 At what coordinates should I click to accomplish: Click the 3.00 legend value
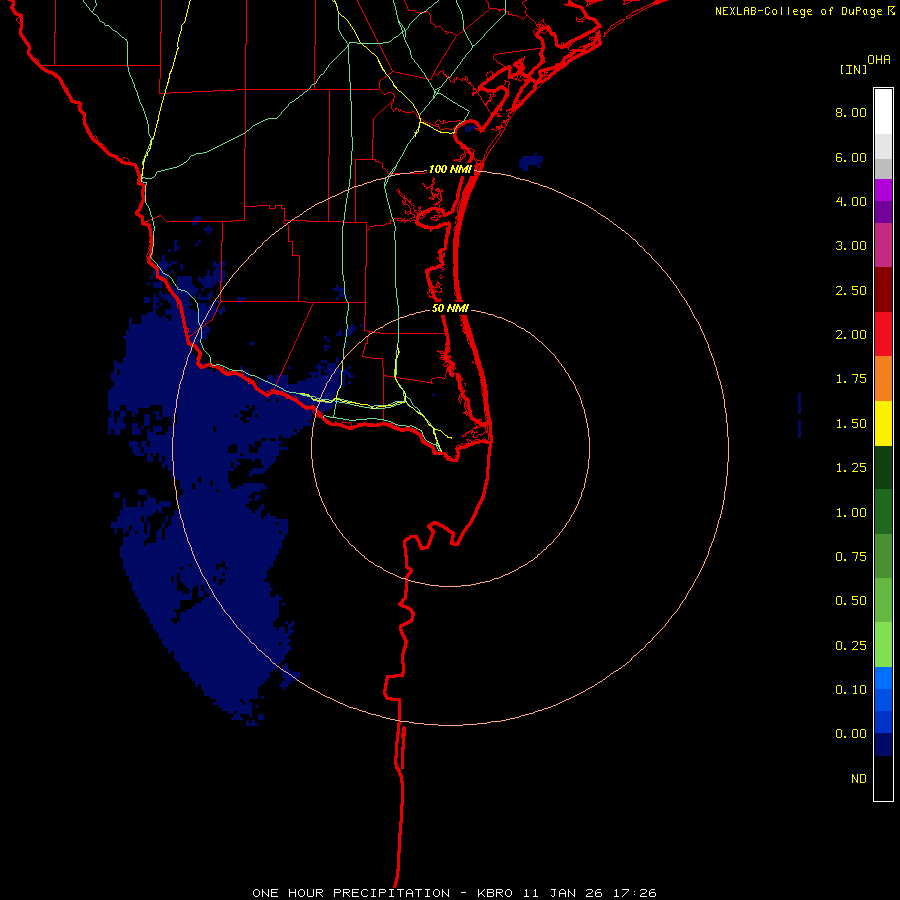(x=851, y=246)
